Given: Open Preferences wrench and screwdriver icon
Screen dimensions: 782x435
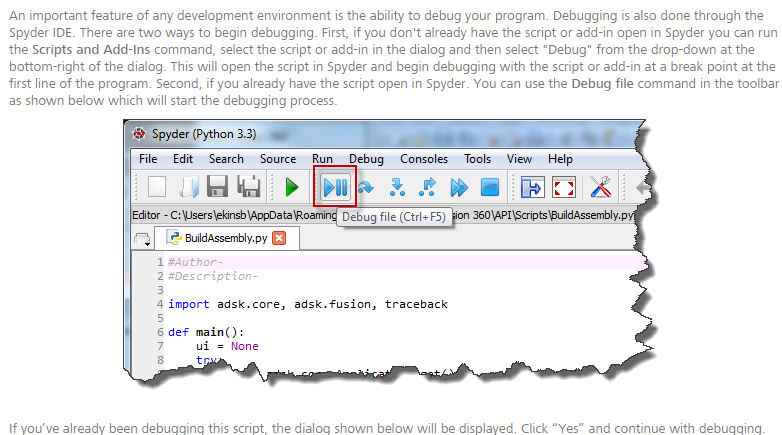Looking at the screenshot, I should tap(600, 188).
